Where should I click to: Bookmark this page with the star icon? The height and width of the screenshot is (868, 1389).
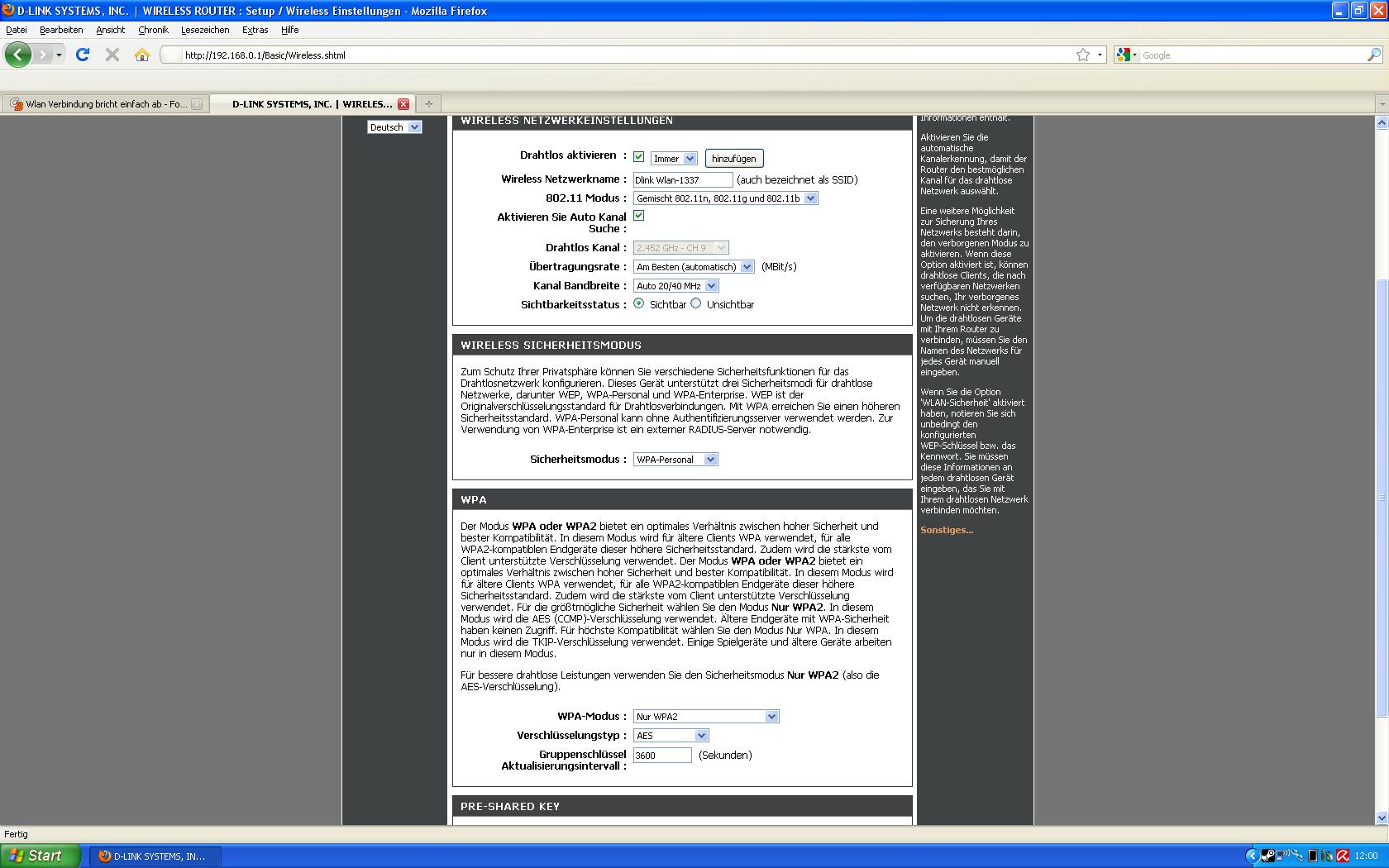[1083, 55]
